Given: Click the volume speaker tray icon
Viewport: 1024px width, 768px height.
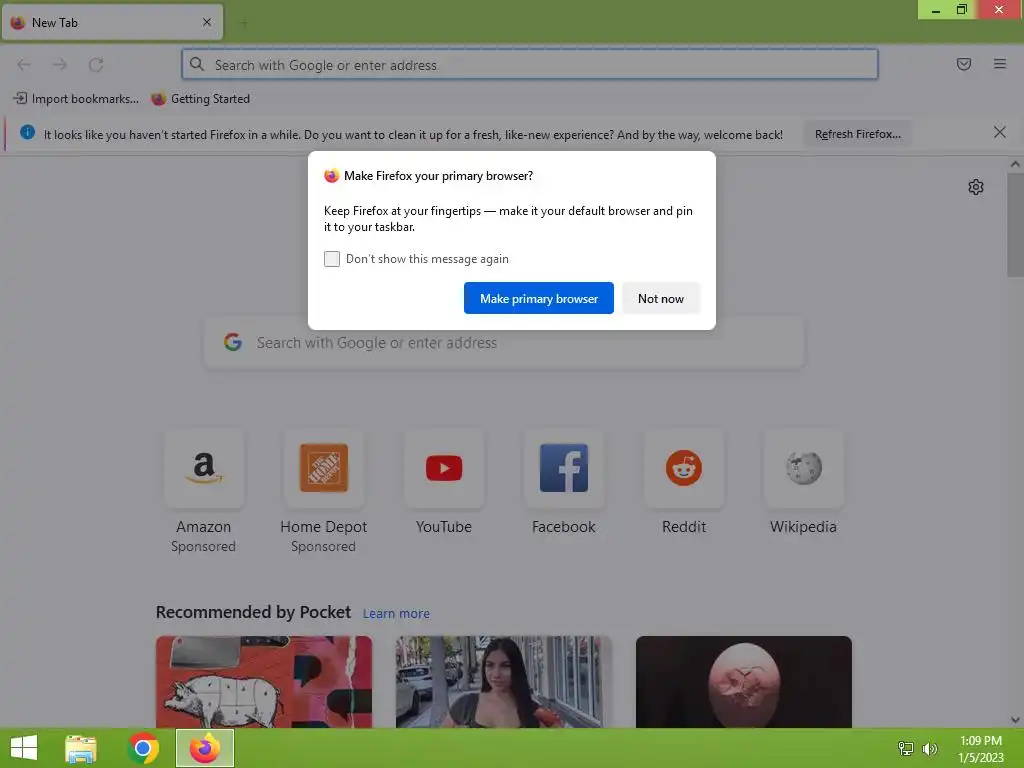Looking at the screenshot, I should (929, 748).
